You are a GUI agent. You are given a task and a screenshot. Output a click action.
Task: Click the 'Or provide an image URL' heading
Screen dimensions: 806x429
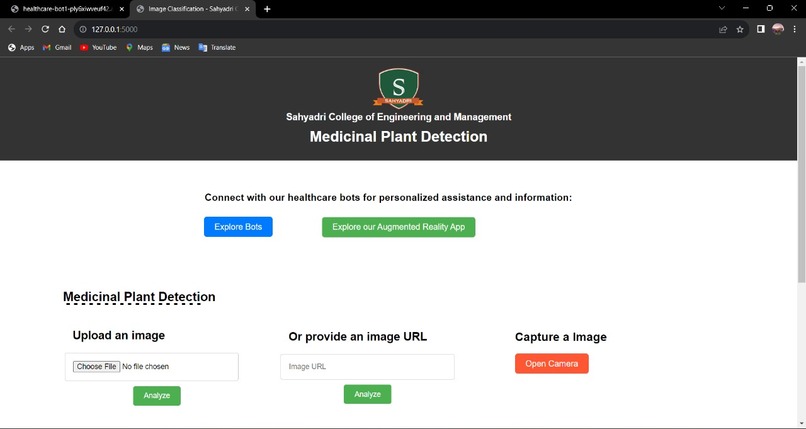pos(357,337)
